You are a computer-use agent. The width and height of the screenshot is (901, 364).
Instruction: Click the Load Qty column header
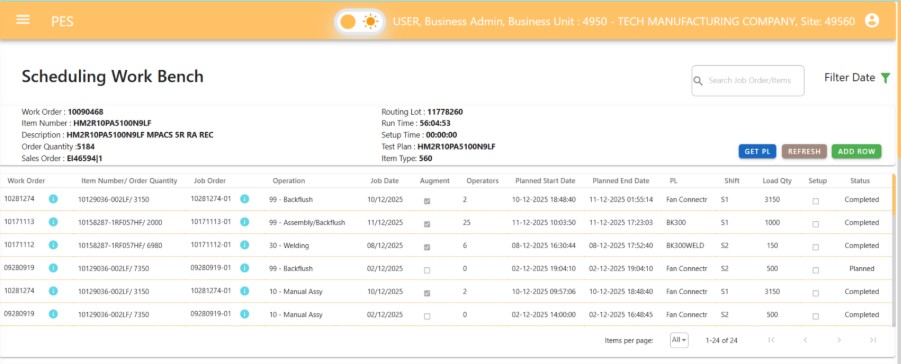(777, 181)
